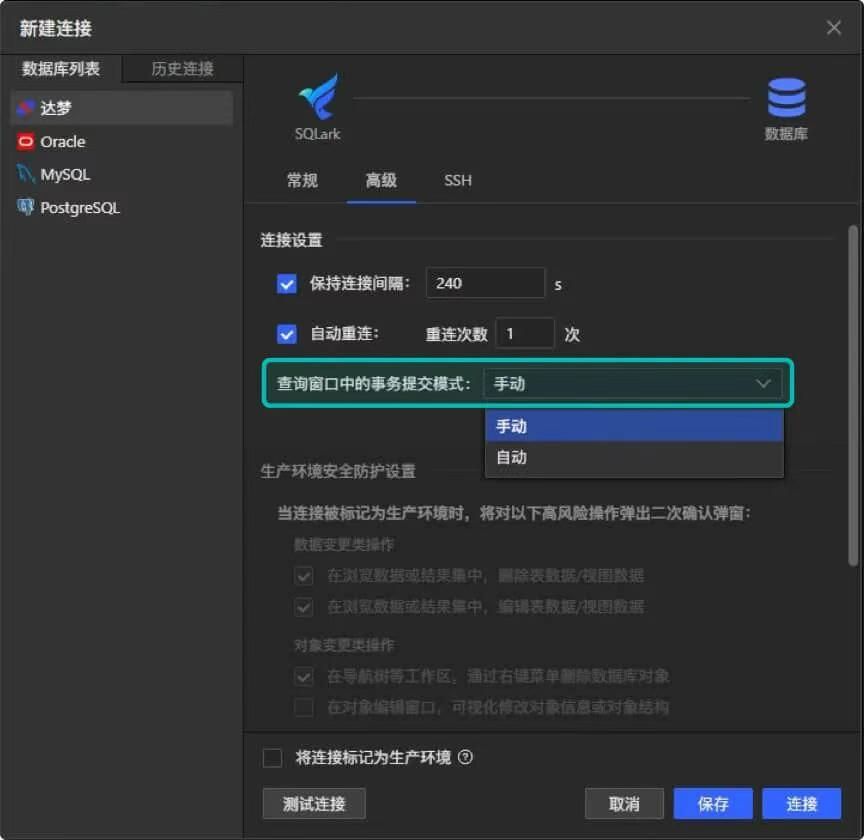Click the 保持连接间隔 value field 240
This screenshot has width=864, height=840.
[485, 283]
